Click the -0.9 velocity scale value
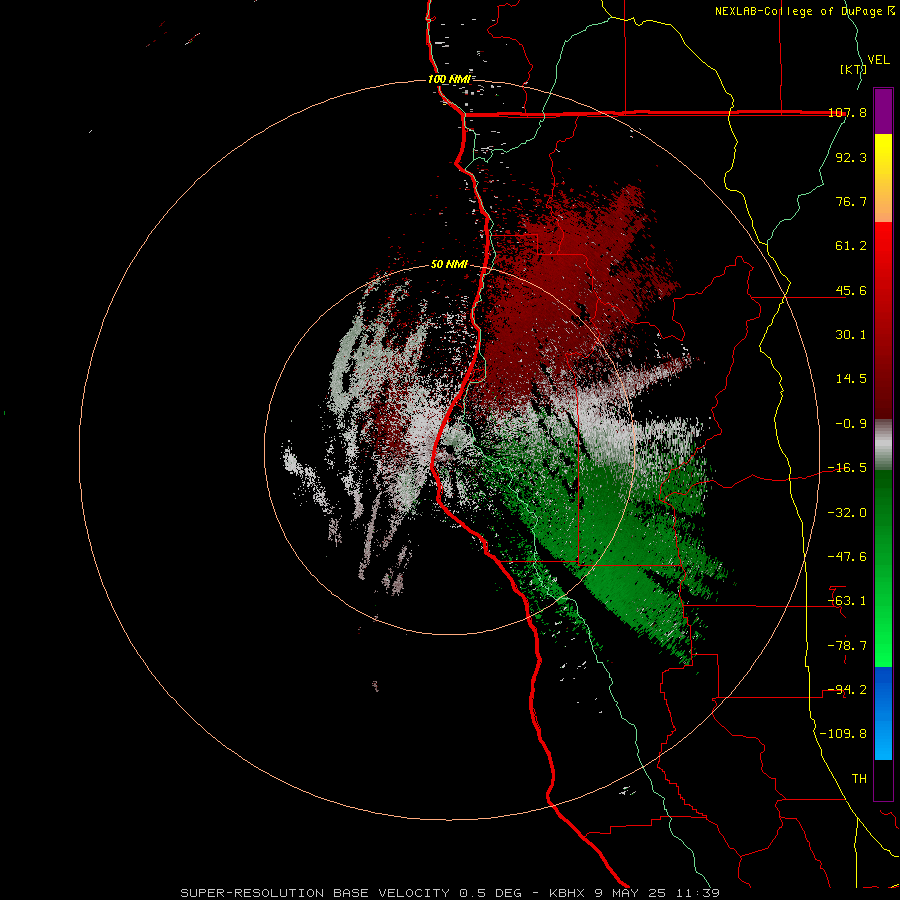The width and height of the screenshot is (900, 900). (x=851, y=424)
